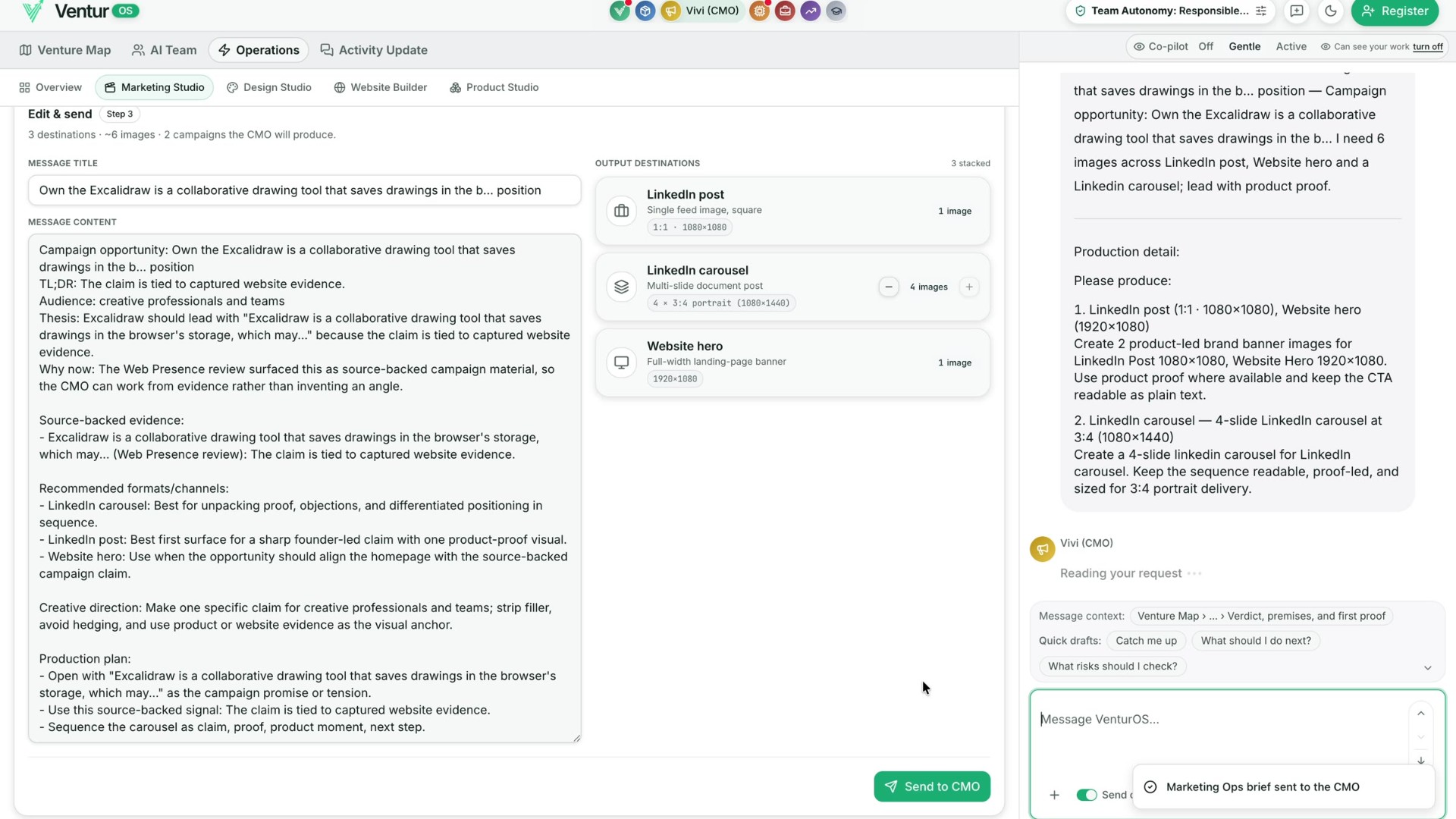Switch to the Marketing Studio sub-tab

tap(154, 87)
